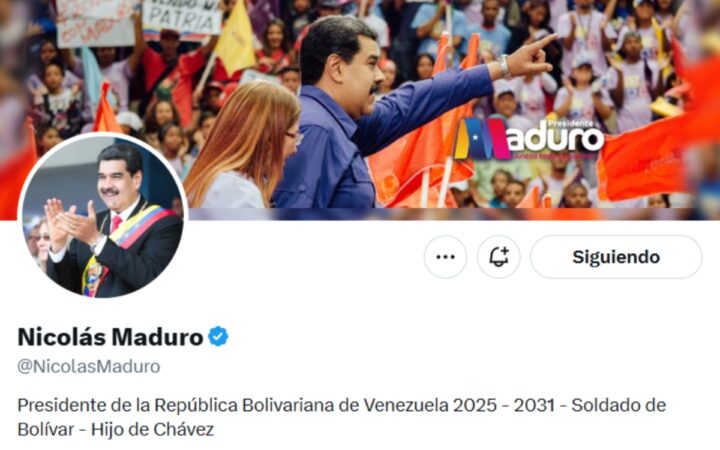Click the blue verified checkmark badge
The height and width of the screenshot is (450, 720).
click(x=218, y=337)
